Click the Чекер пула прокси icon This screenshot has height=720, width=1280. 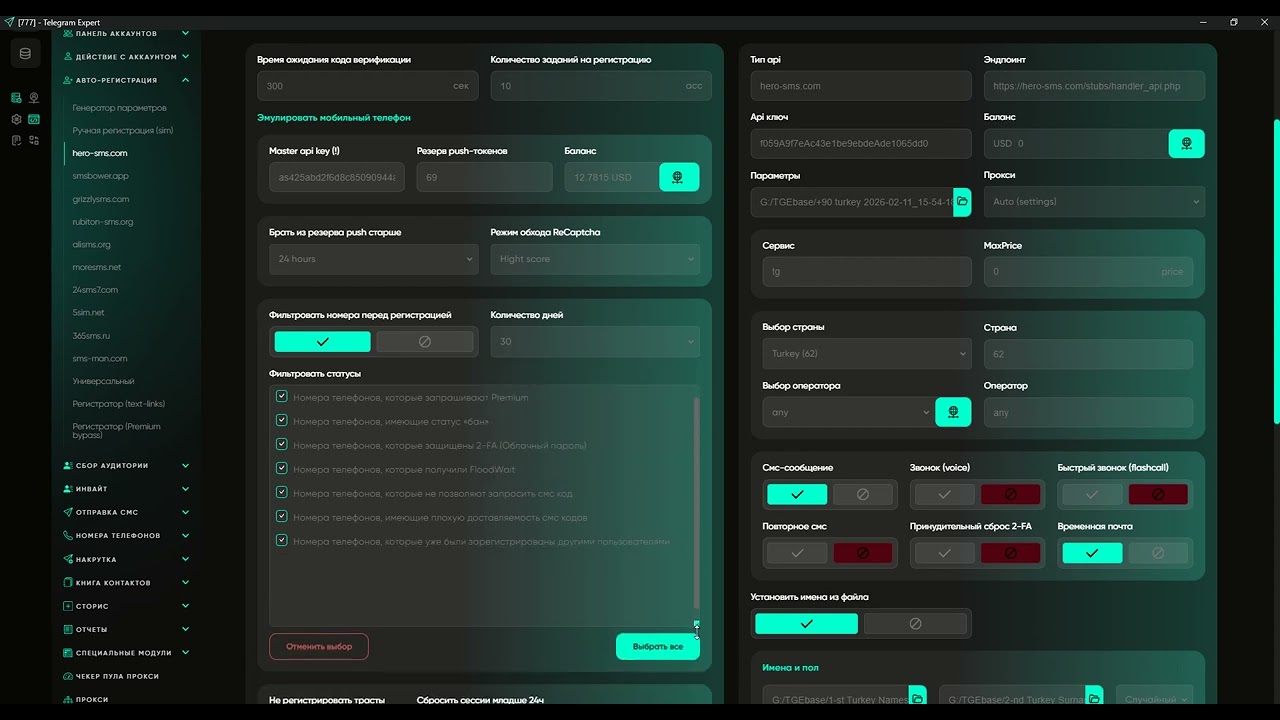pyautogui.click(x=67, y=676)
